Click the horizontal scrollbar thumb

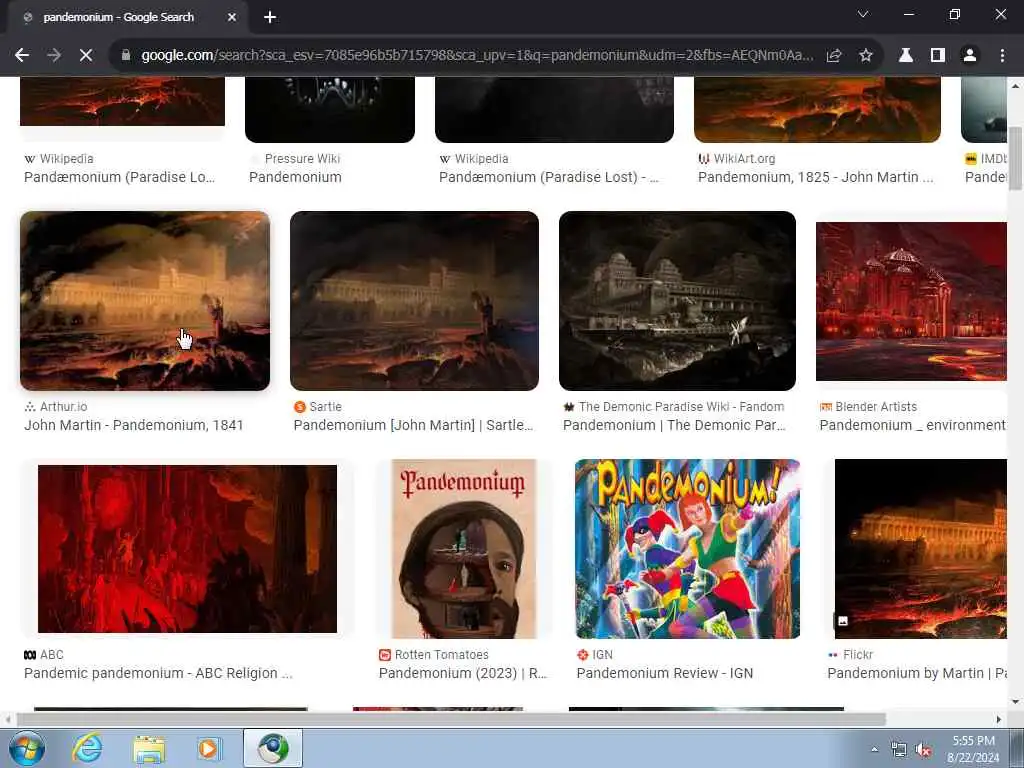(451, 719)
